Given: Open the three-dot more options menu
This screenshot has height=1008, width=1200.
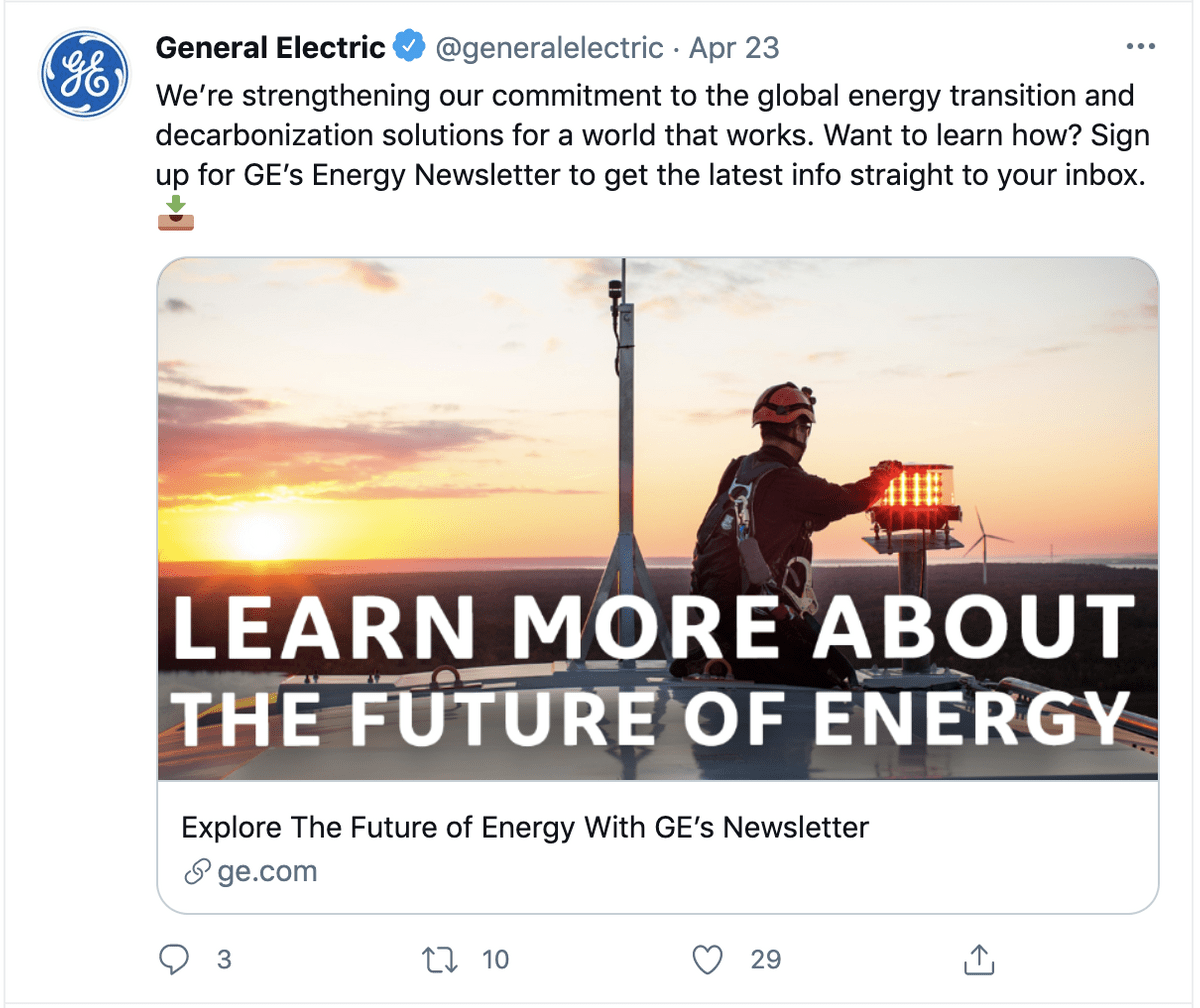Looking at the screenshot, I should (x=1140, y=47).
